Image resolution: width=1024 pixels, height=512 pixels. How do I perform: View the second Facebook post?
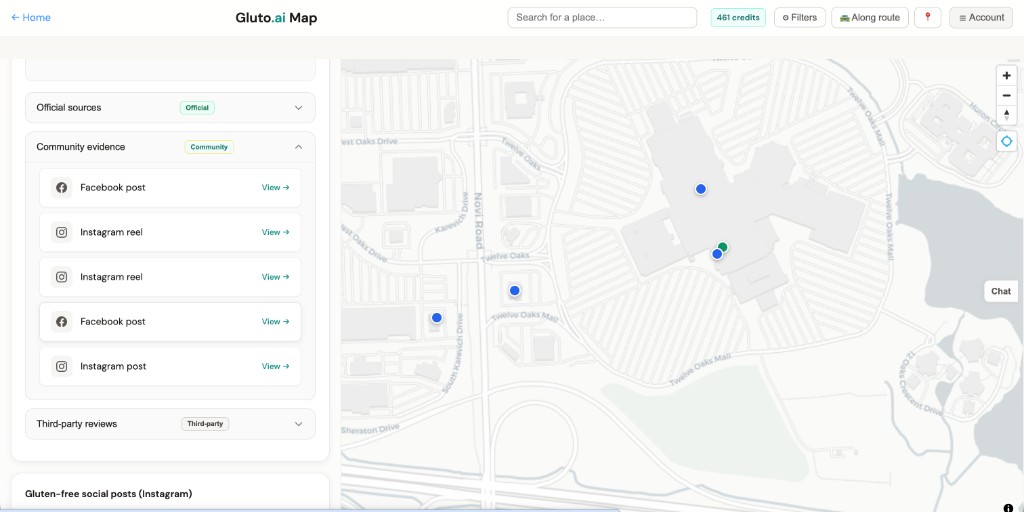coord(276,321)
